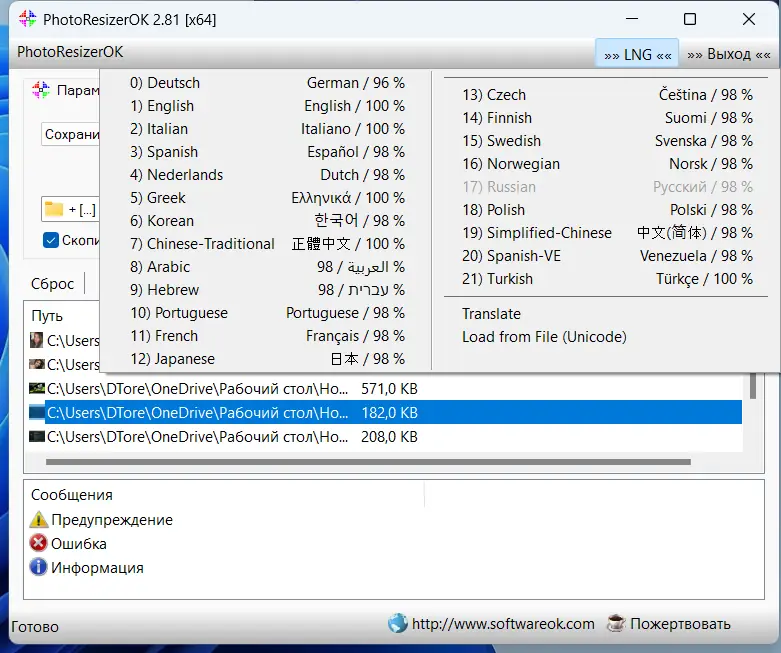Click the warning triangle icon beside Предупреждение

click(x=39, y=520)
